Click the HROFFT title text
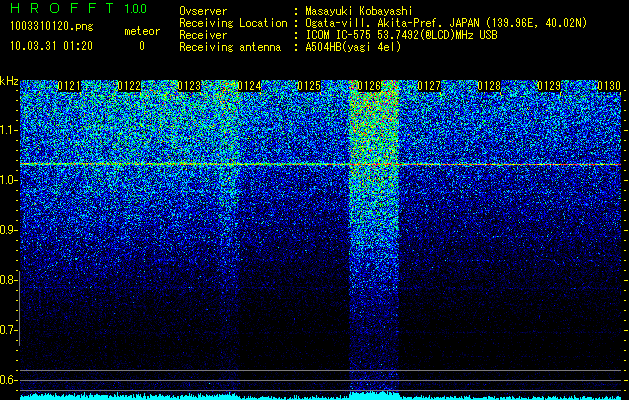 62,8
